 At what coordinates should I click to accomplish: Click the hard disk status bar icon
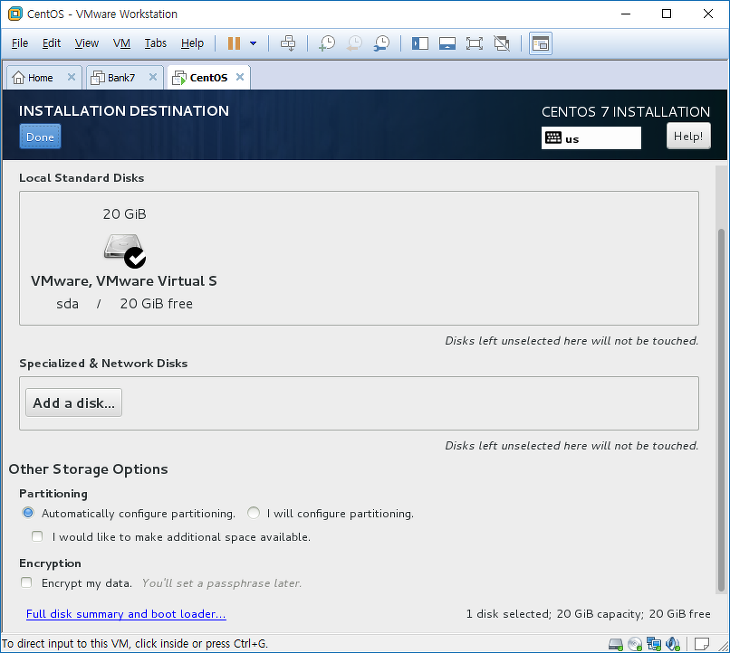point(615,644)
